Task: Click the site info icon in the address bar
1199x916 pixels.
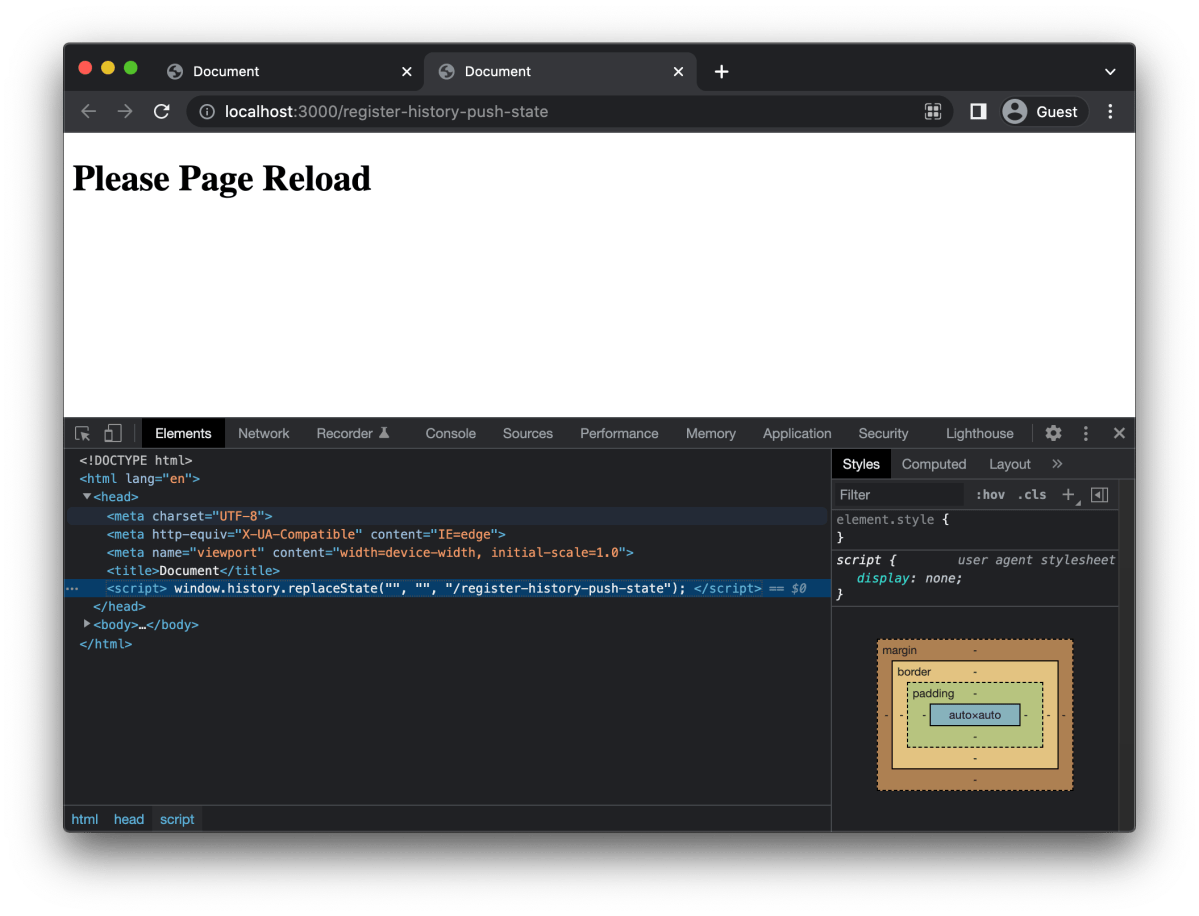Action: pyautogui.click(x=206, y=112)
